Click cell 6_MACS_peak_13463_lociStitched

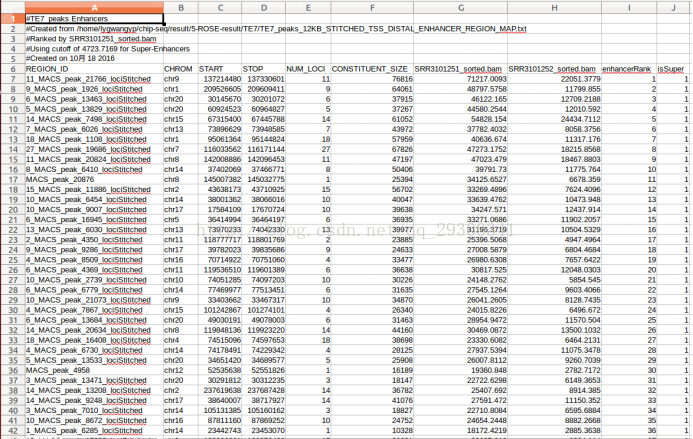(x=94, y=99)
